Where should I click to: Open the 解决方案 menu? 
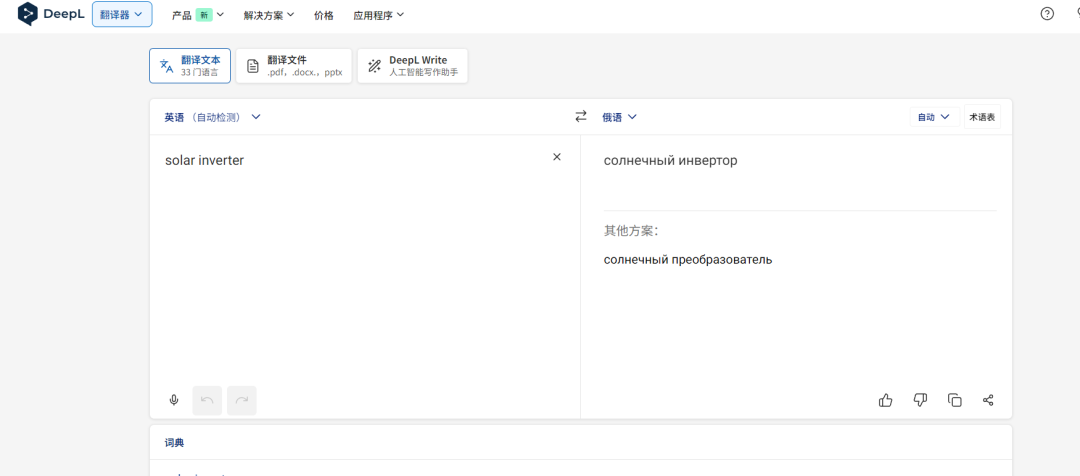tap(269, 15)
